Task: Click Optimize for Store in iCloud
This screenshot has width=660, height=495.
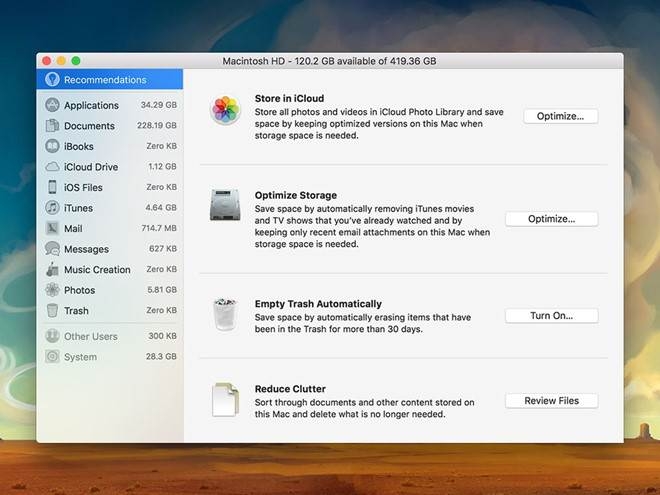Action: tap(560, 116)
